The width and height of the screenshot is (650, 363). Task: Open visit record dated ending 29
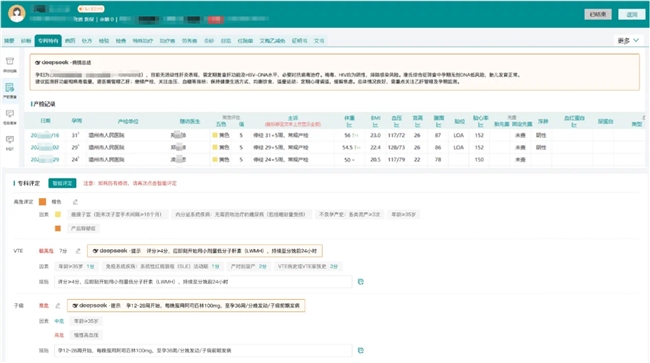(45, 160)
